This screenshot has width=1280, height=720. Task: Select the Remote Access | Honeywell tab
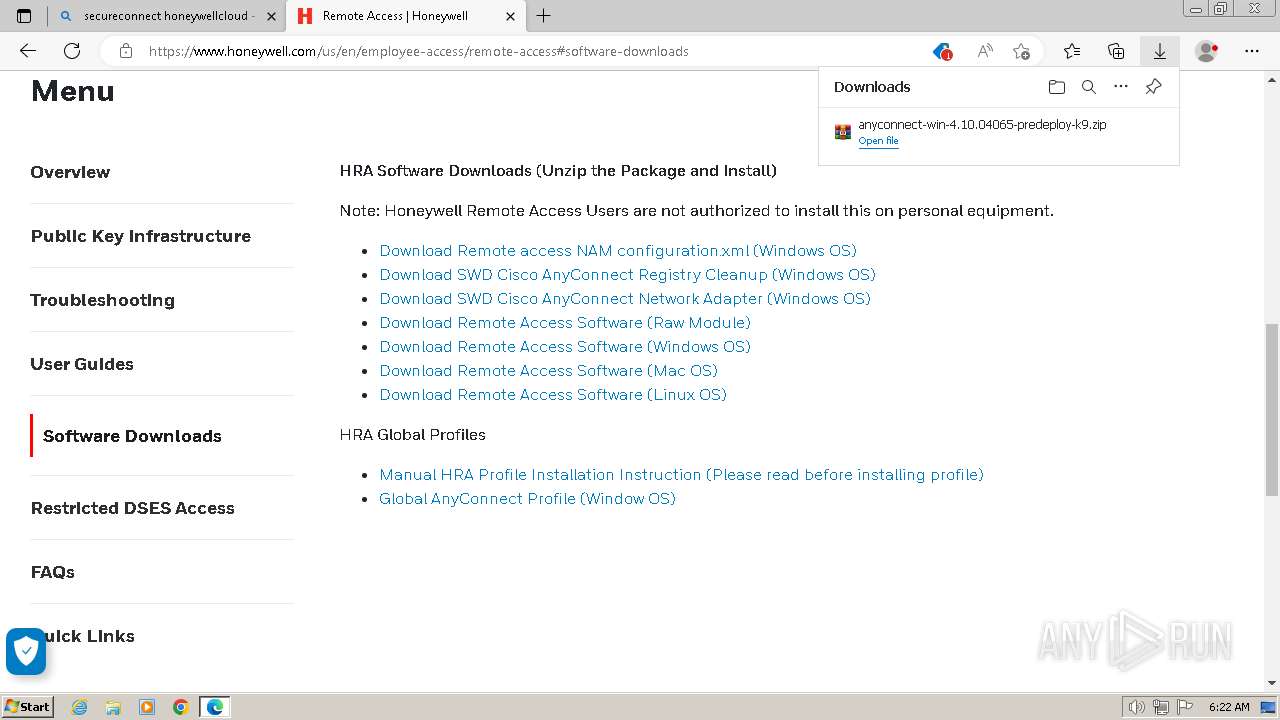coord(405,16)
